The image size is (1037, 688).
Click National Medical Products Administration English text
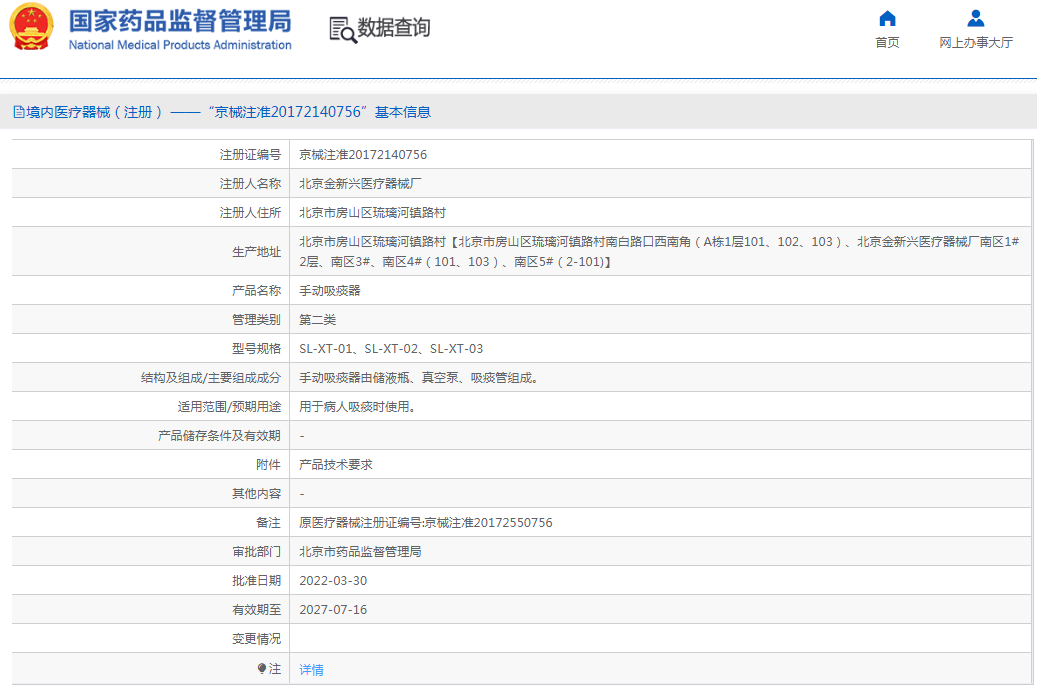pos(180,45)
